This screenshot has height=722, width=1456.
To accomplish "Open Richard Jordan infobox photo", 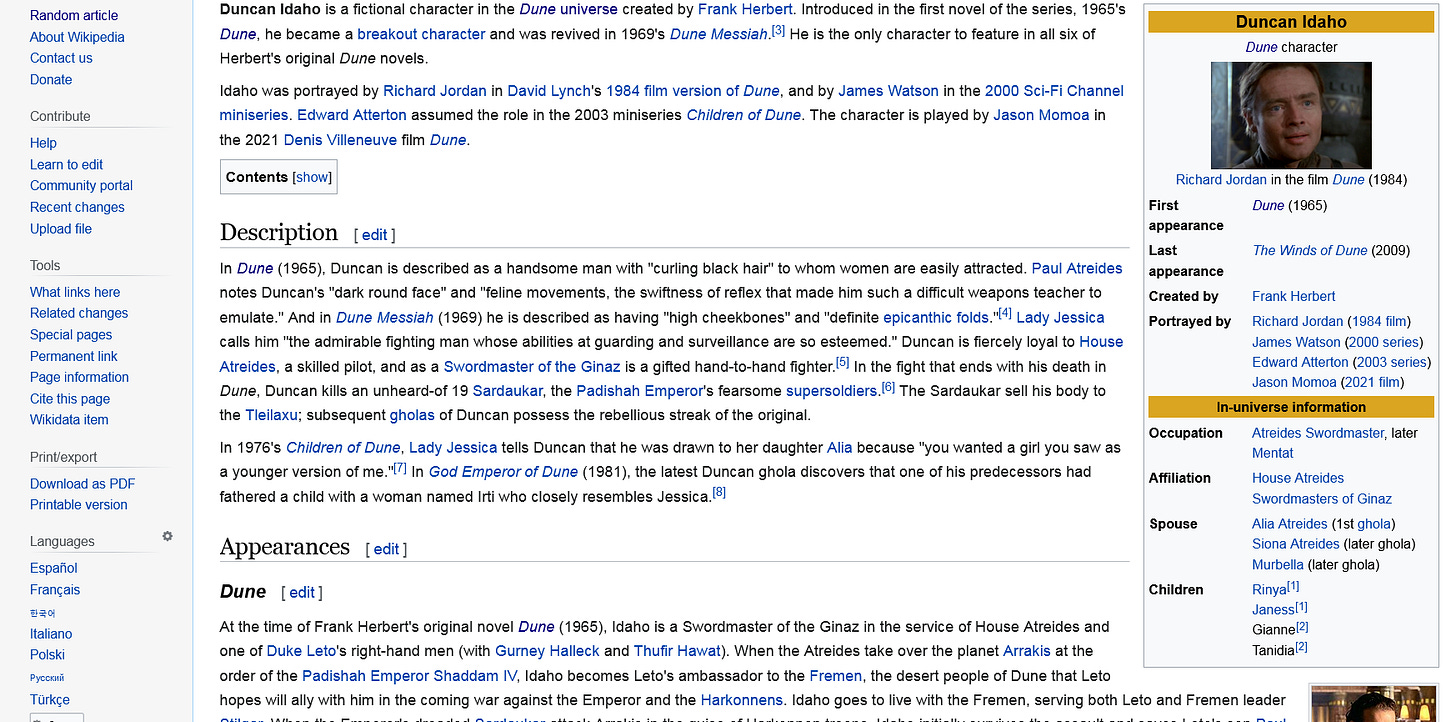I will (x=1291, y=115).
